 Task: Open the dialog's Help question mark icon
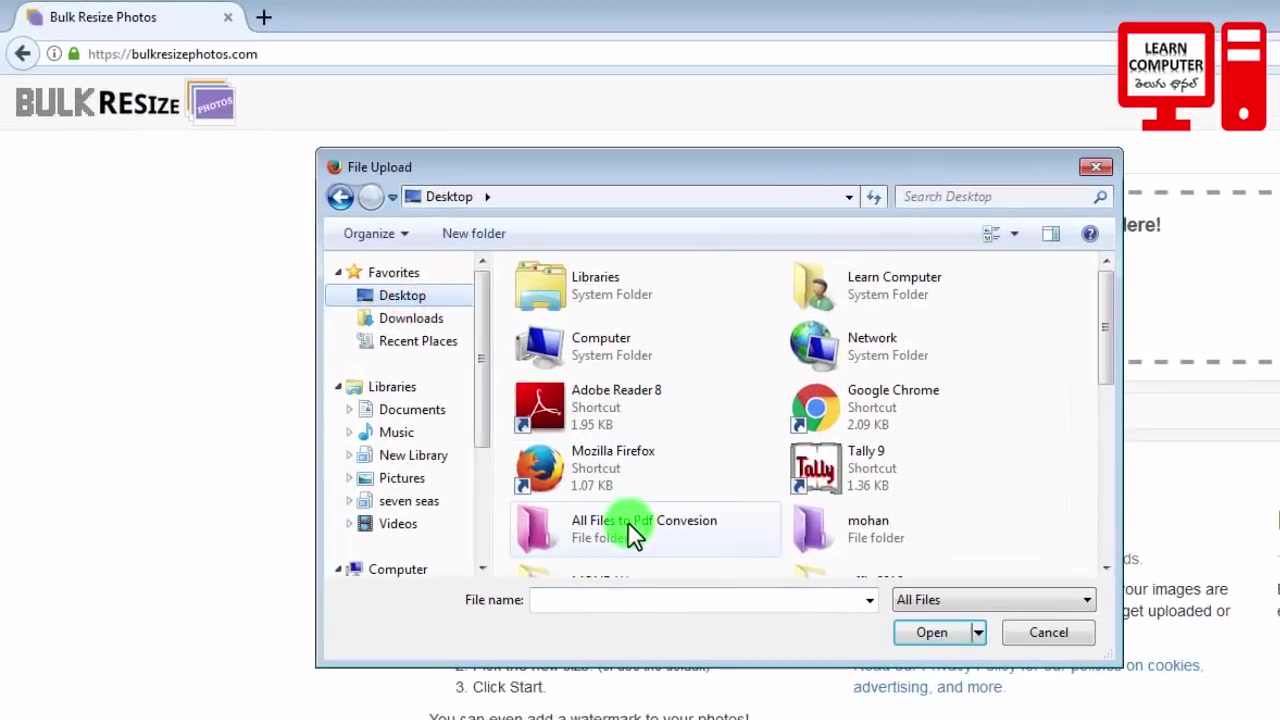click(x=1090, y=233)
